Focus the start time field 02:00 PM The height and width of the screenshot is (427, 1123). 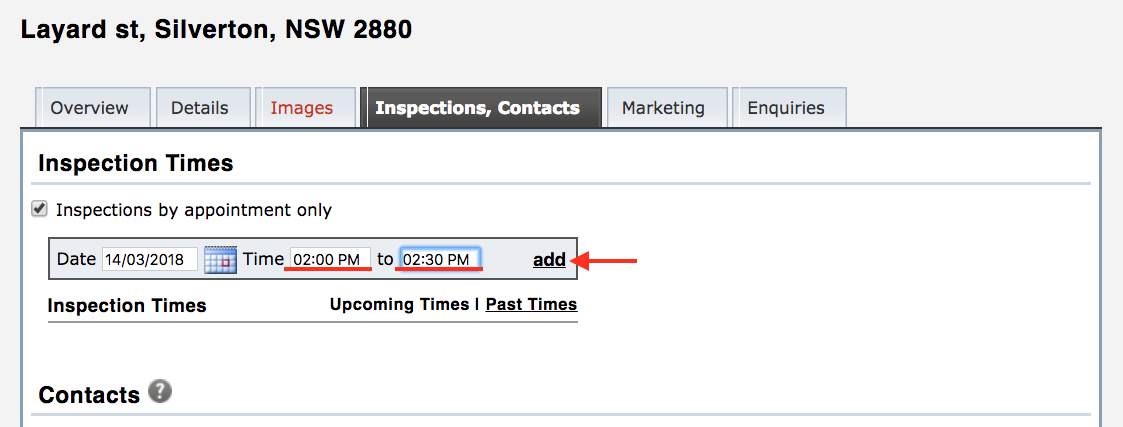(330, 260)
